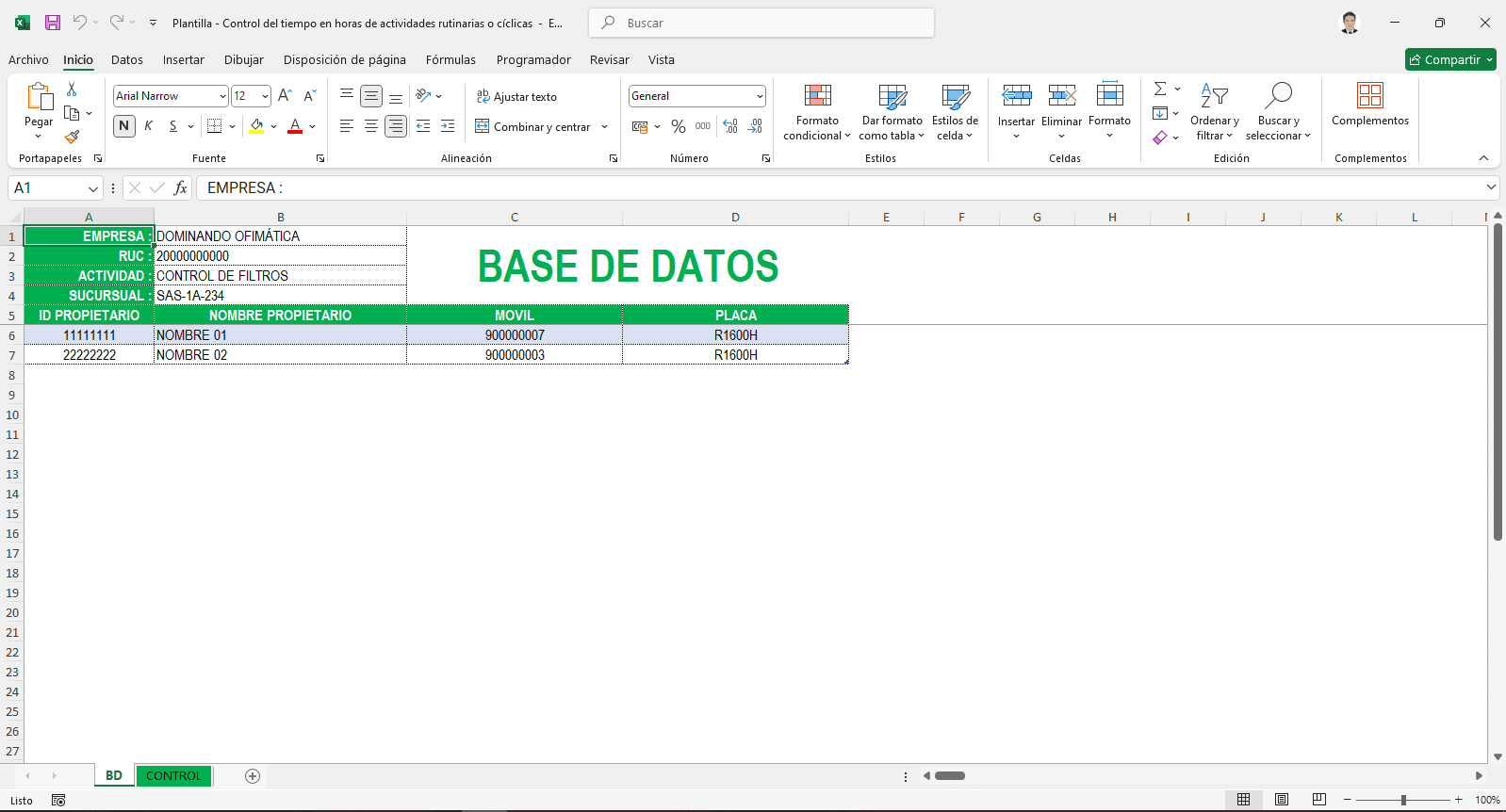Switch to the CONTROL sheet
The image size is (1506, 812).
pos(173,776)
